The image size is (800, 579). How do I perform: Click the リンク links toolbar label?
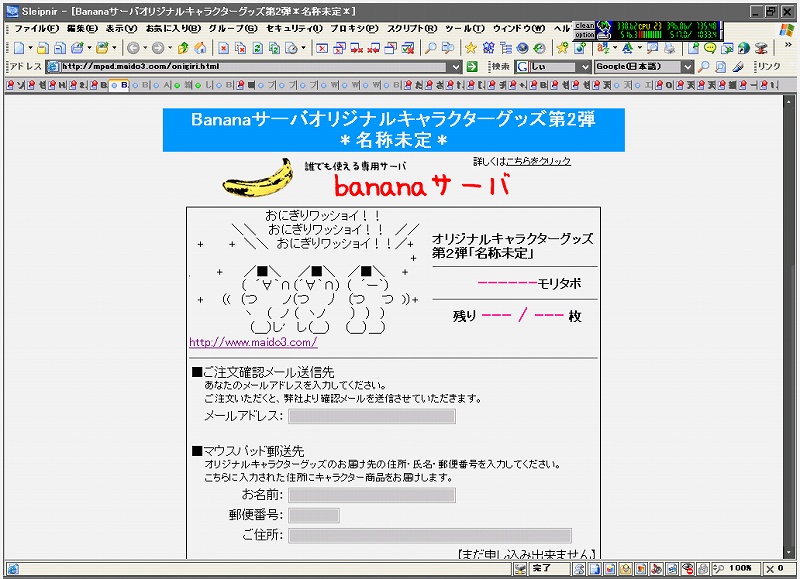[x=769, y=66]
